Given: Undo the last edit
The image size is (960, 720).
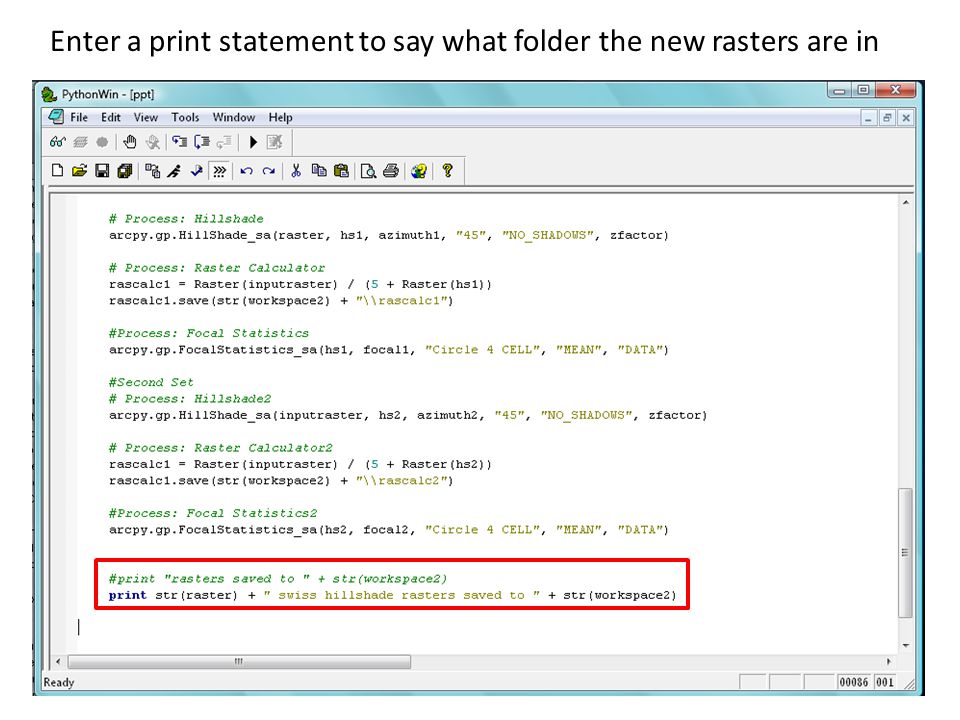Looking at the screenshot, I should (x=247, y=171).
